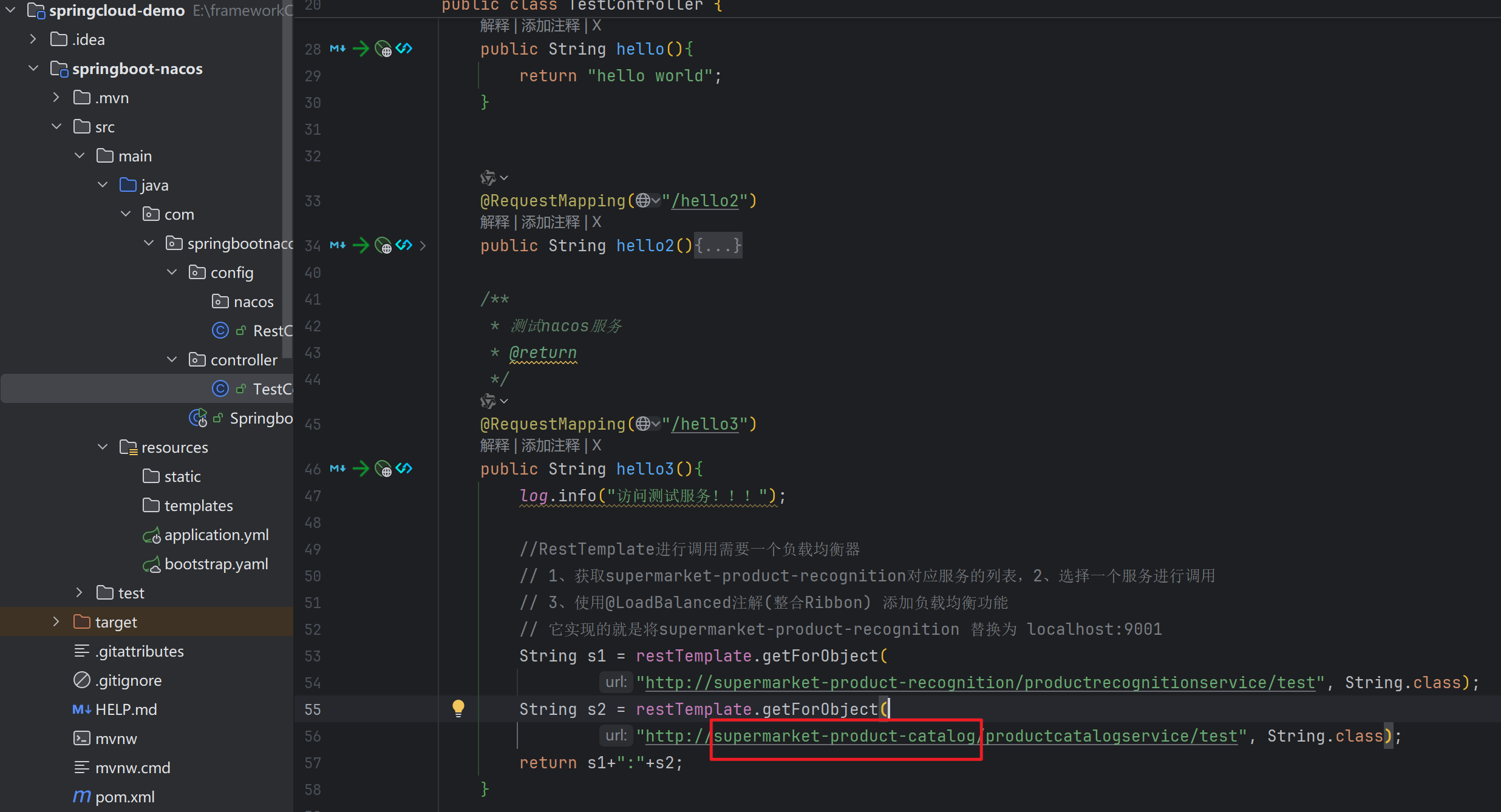Click the supermarket-product-catalog URL on line 56
Screen dimensions: 1501x812
tap(844, 736)
